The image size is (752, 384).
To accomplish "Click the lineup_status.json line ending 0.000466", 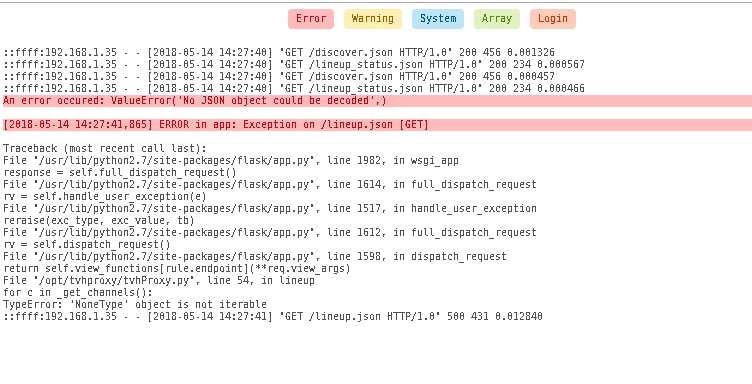I will tap(294, 89).
